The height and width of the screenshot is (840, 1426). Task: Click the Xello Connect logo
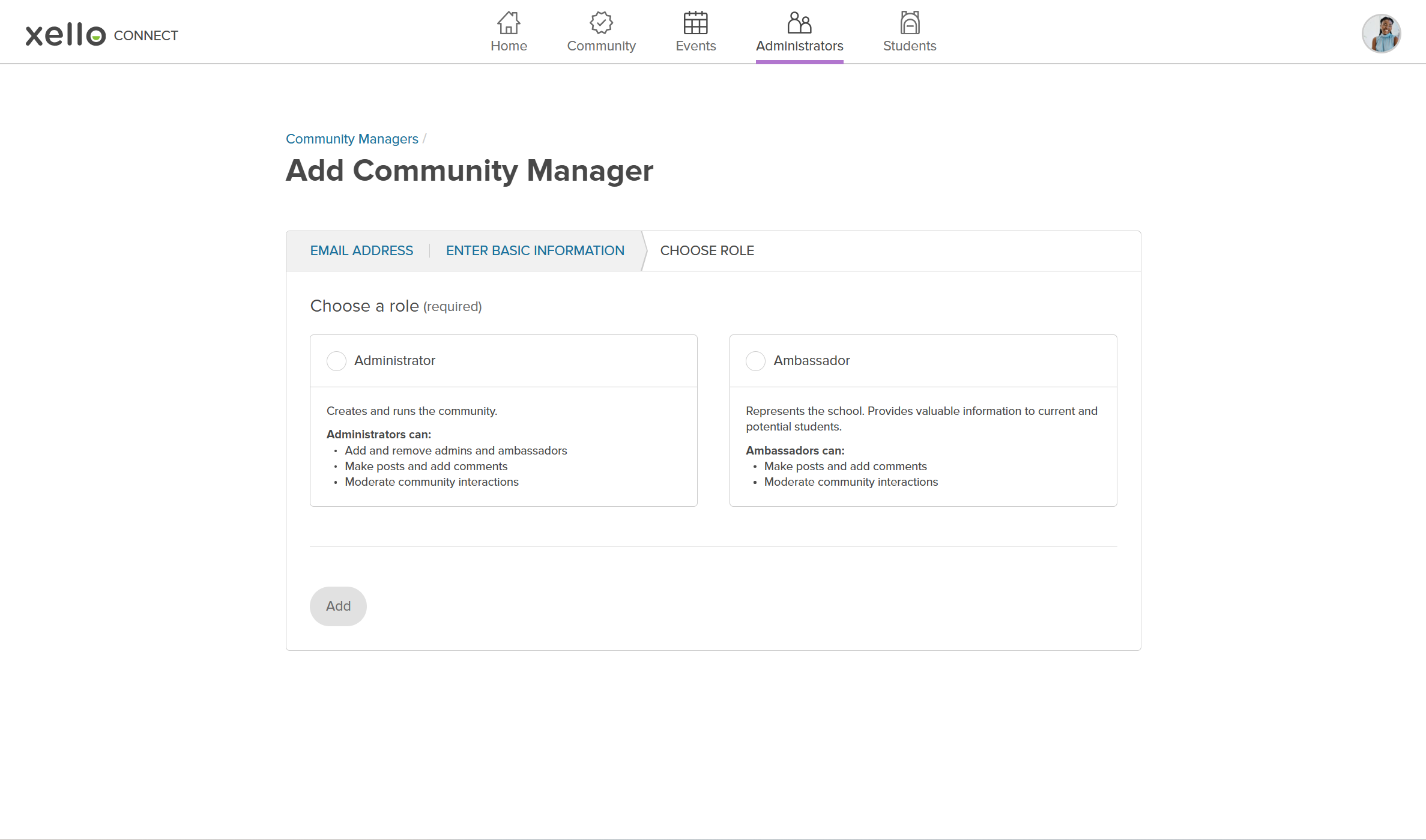(101, 35)
